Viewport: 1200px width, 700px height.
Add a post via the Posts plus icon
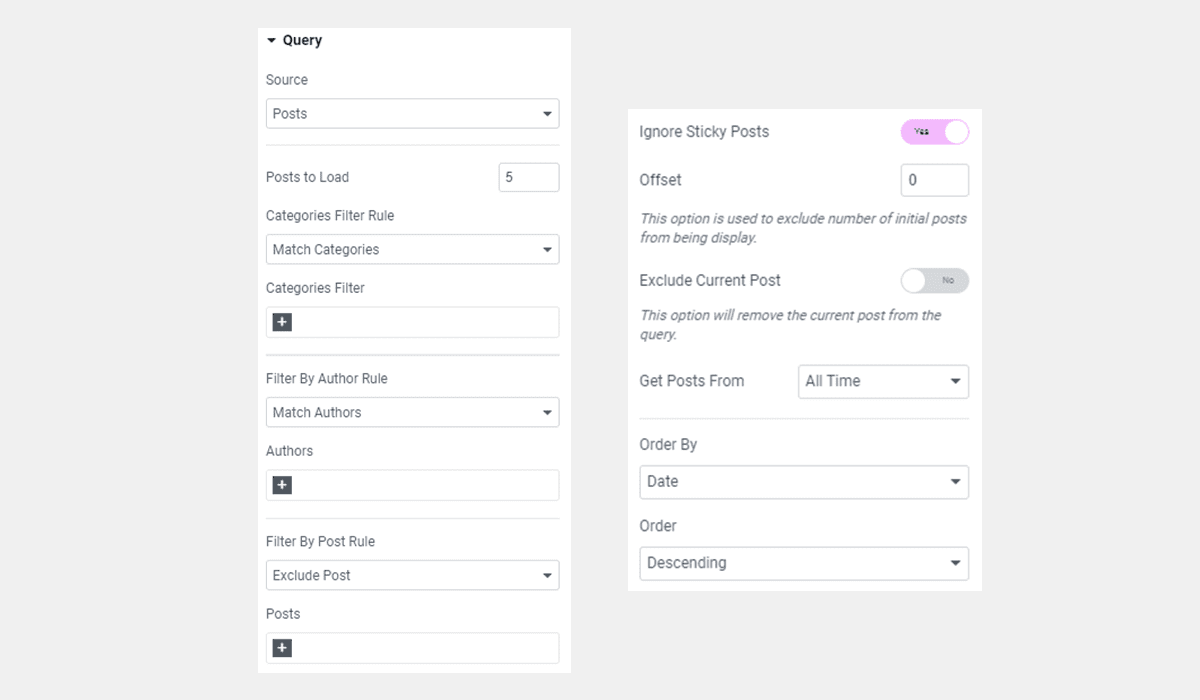coord(282,647)
